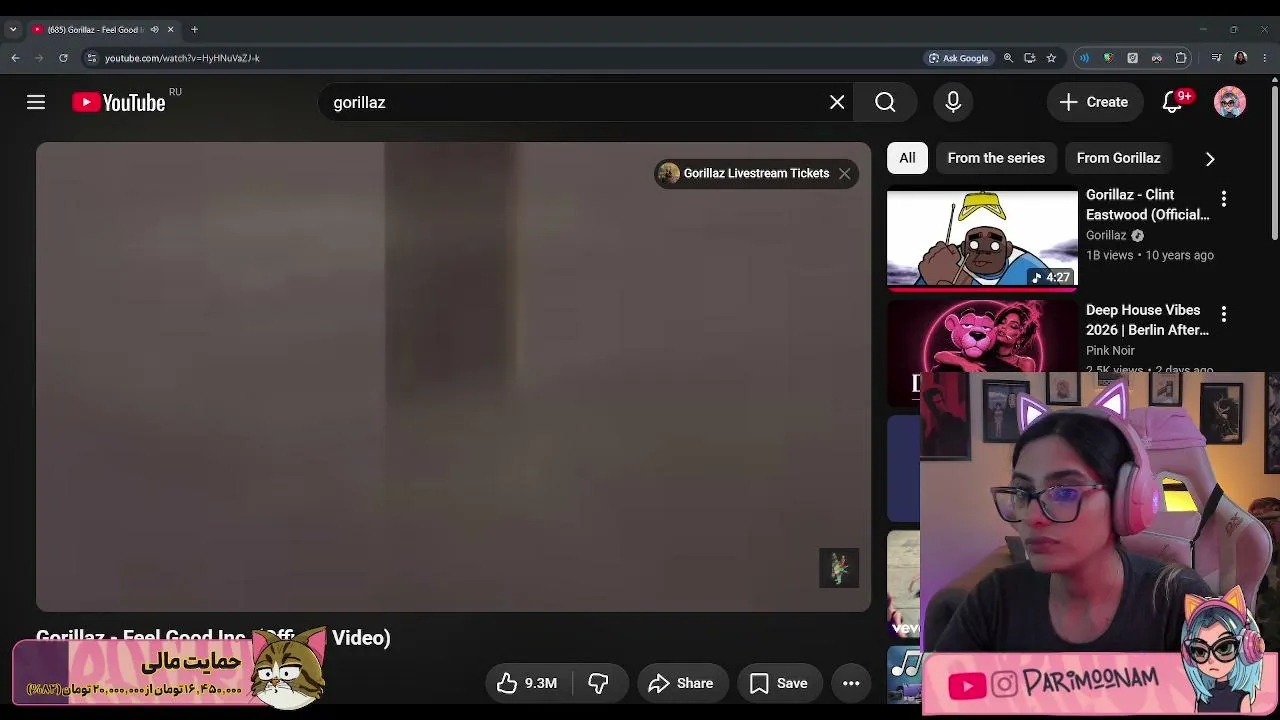Open the Extensions puzzle menu

(x=1181, y=58)
